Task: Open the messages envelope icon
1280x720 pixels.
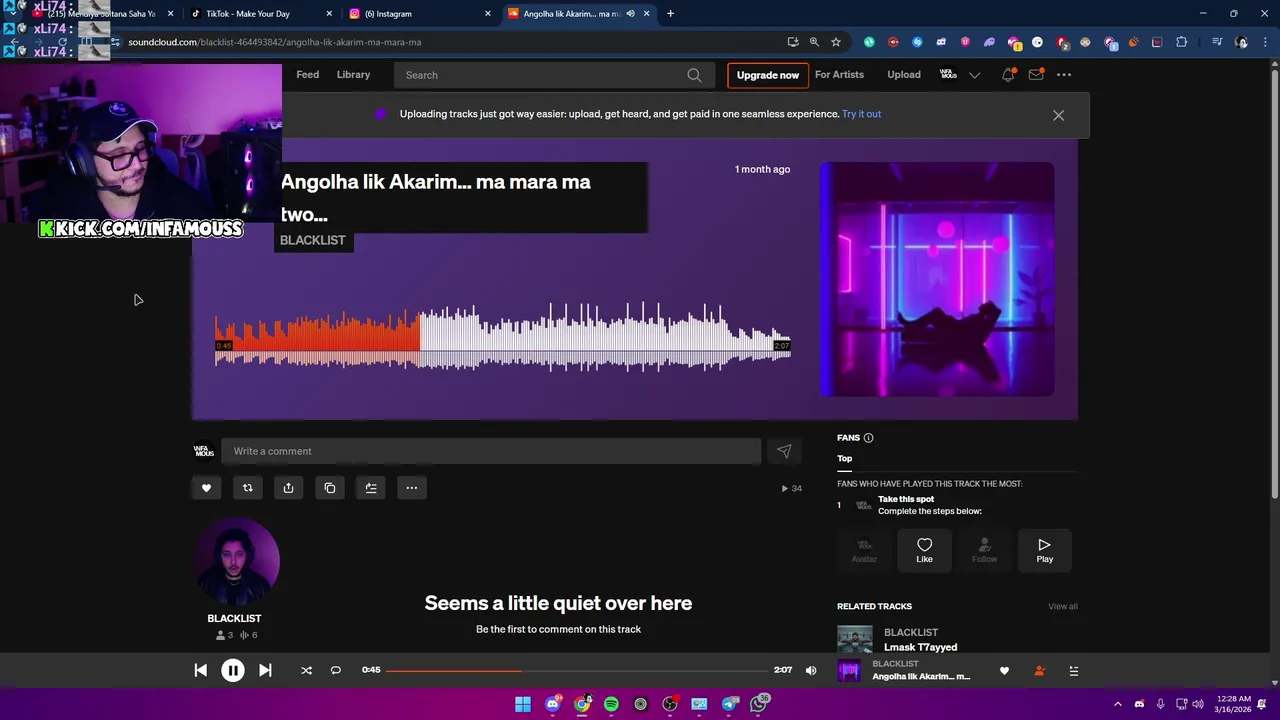Action: point(1036,75)
